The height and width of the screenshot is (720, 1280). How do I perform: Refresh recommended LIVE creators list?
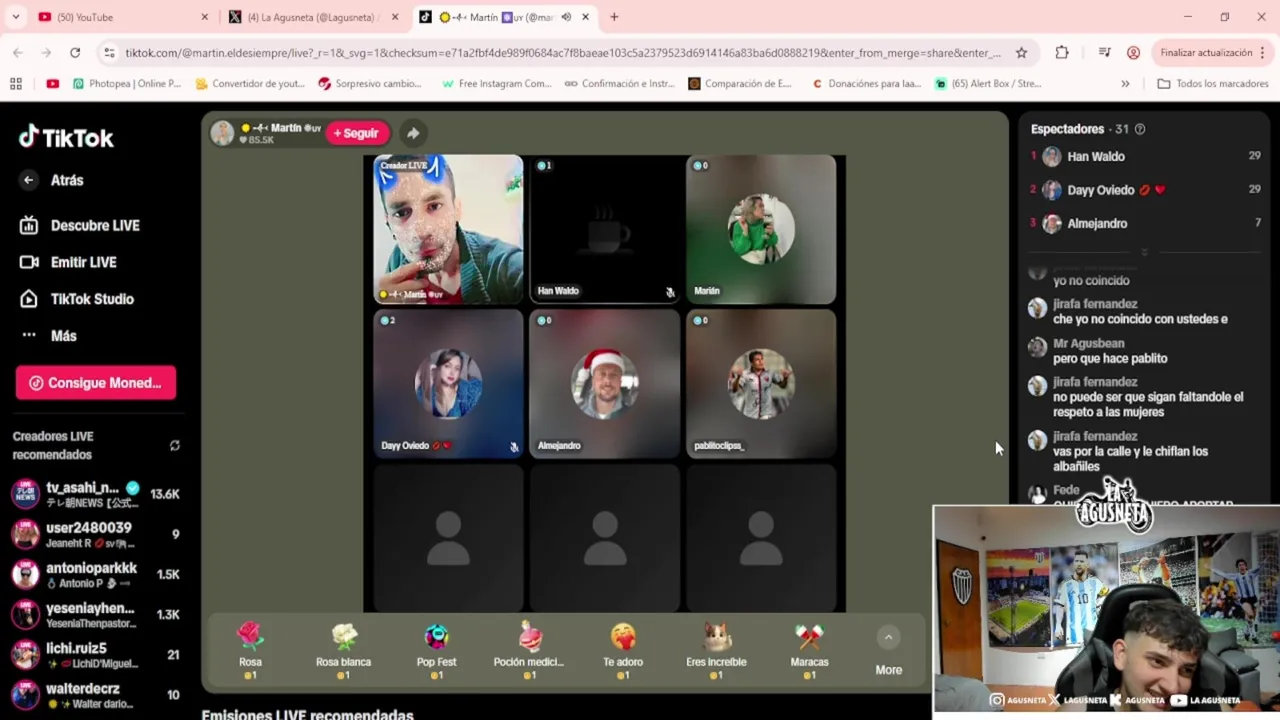pyautogui.click(x=175, y=446)
